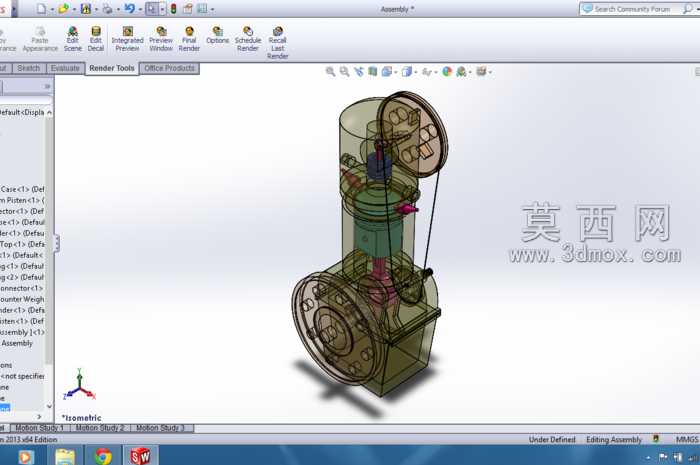Open dropdown arrow next to Open file icon
This screenshot has width=700, height=465.
74,9
